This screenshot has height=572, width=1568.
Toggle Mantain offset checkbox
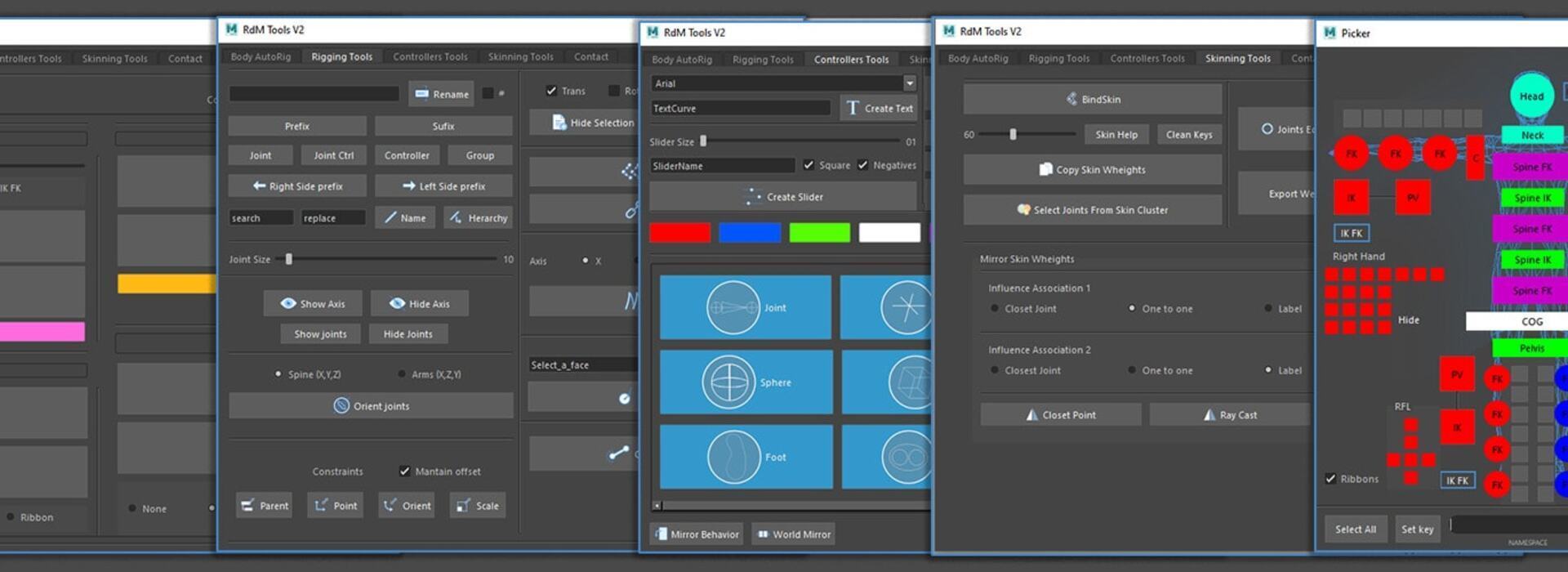point(404,471)
